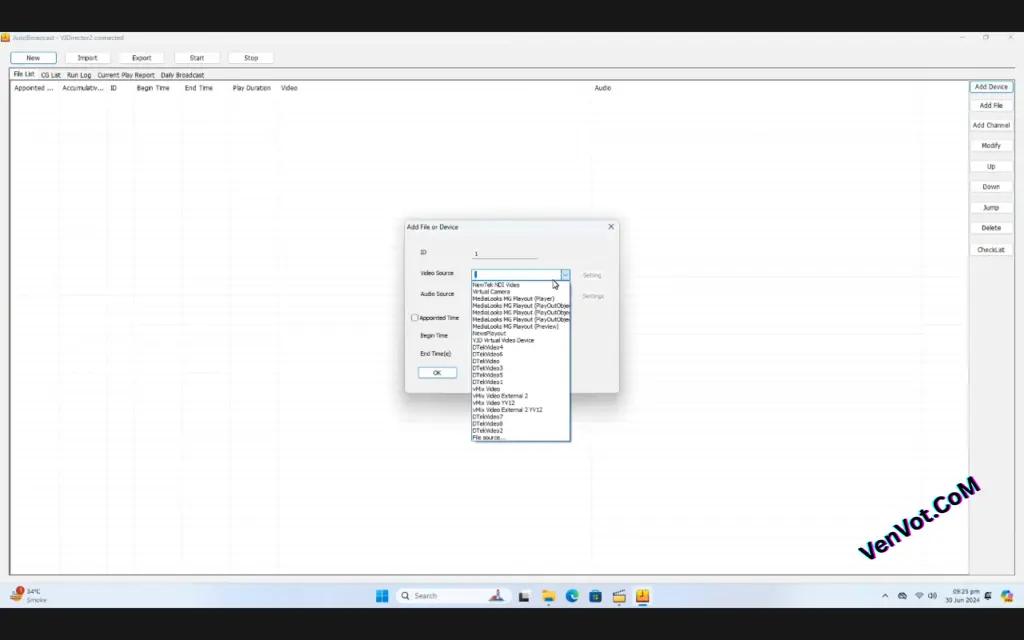Screen dimensions: 1024x640
Task: Open the Wi-Fi network tray icon
Action: (919, 596)
